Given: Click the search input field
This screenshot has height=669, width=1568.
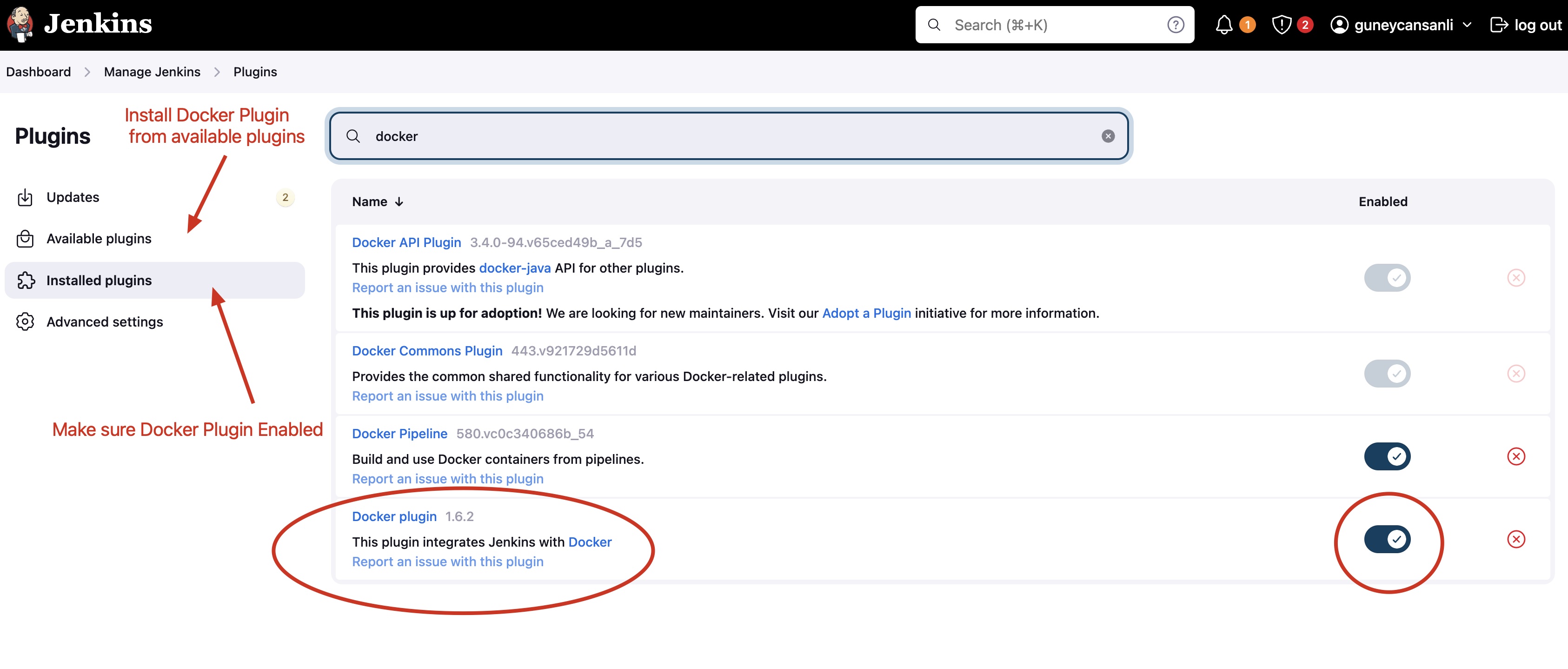Looking at the screenshot, I should 730,135.
